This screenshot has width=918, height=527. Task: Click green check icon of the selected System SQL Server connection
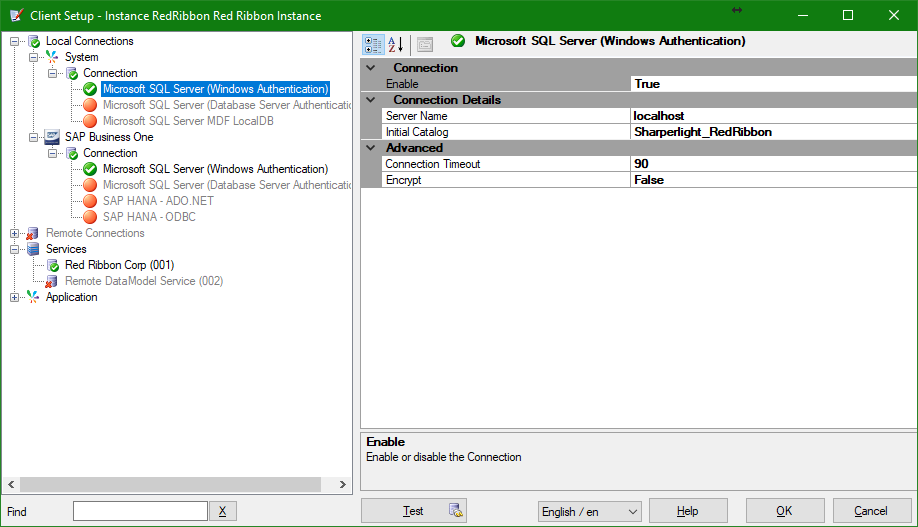[90, 89]
